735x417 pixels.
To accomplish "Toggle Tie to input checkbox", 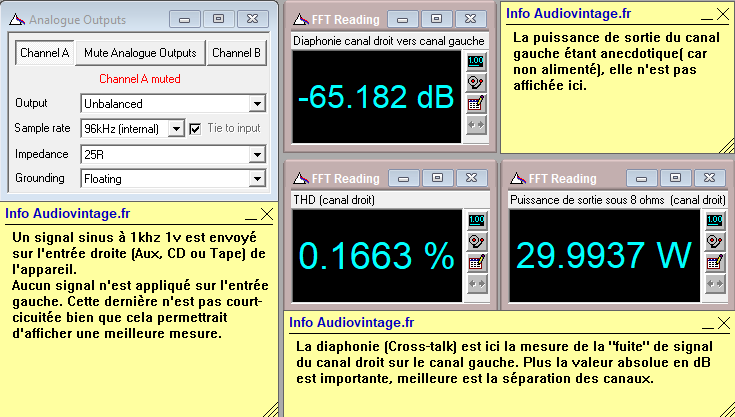I will click(195, 129).
